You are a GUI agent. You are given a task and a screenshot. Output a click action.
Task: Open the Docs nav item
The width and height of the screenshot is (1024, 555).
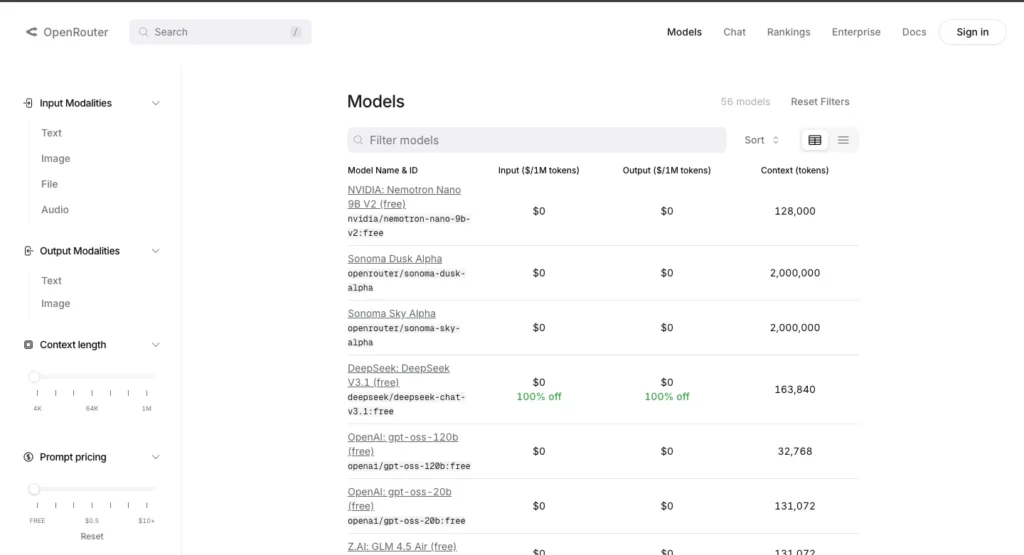tap(914, 32)
